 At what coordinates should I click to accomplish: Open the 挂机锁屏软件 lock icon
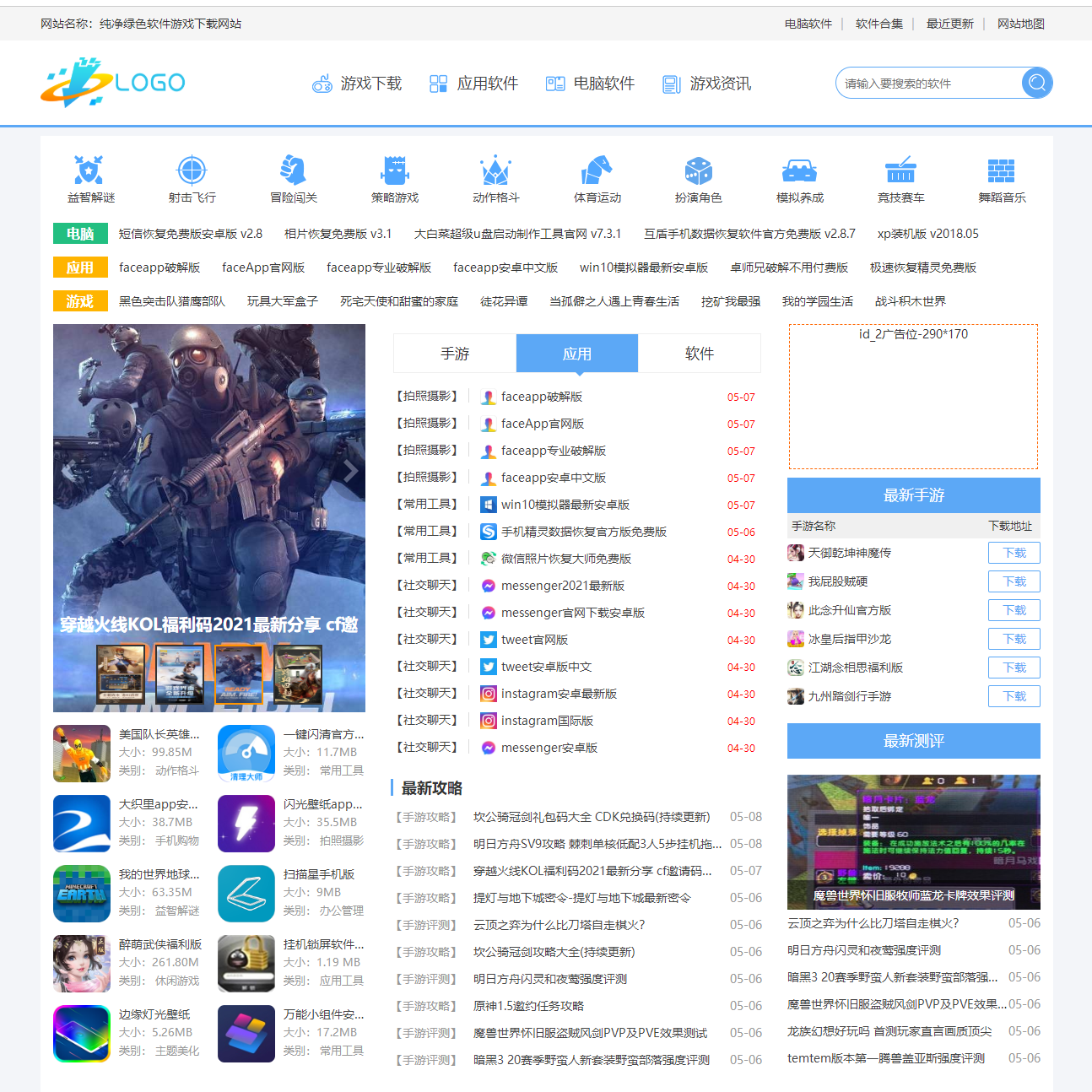(x=246, y=964)
